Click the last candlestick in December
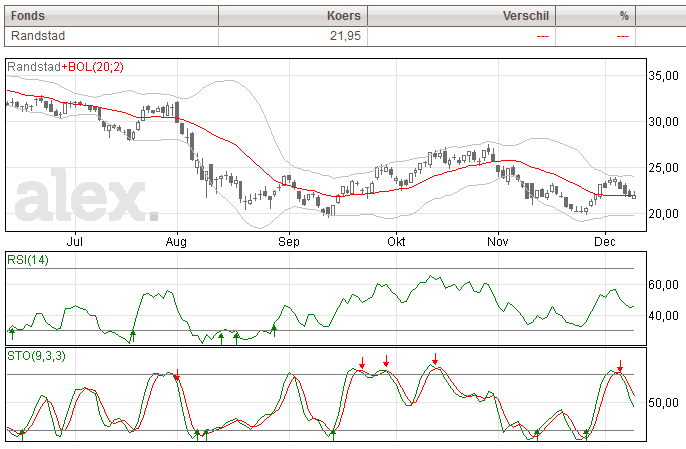Image resolution: width=686 pixels, height=449 pixels. [x=634, y=196]
